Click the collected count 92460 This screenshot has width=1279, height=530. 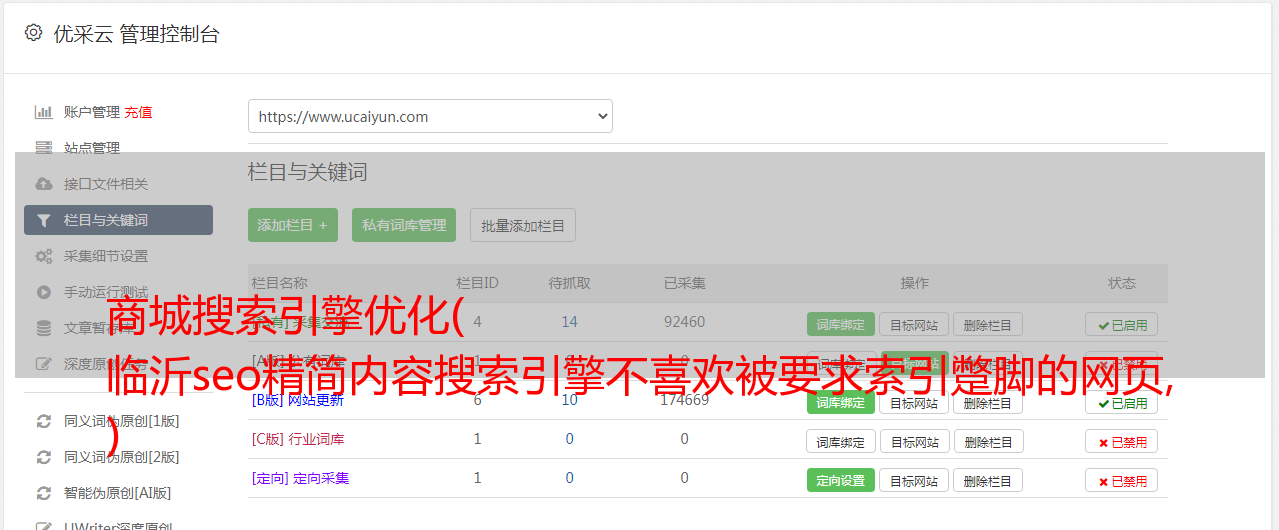click(684, 322)
